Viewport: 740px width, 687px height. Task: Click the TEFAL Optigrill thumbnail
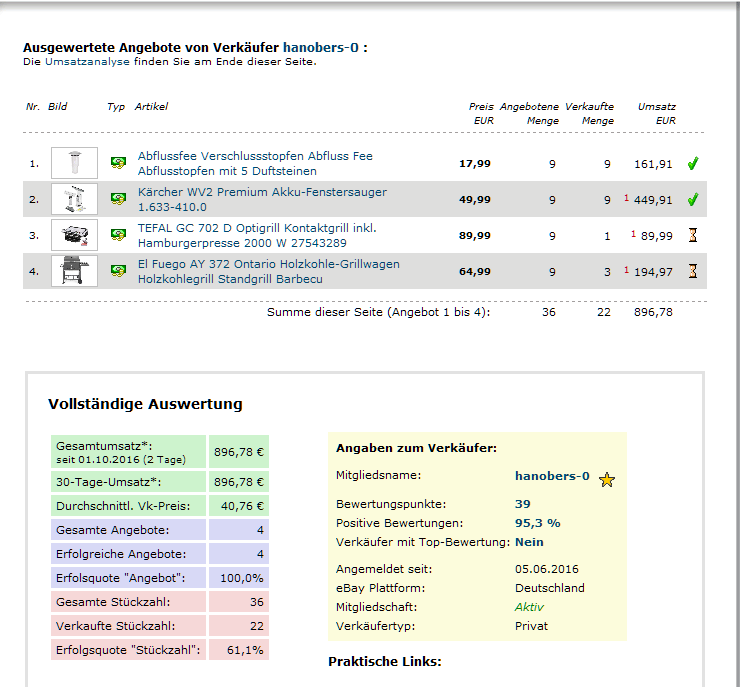[x=75, y=235]
